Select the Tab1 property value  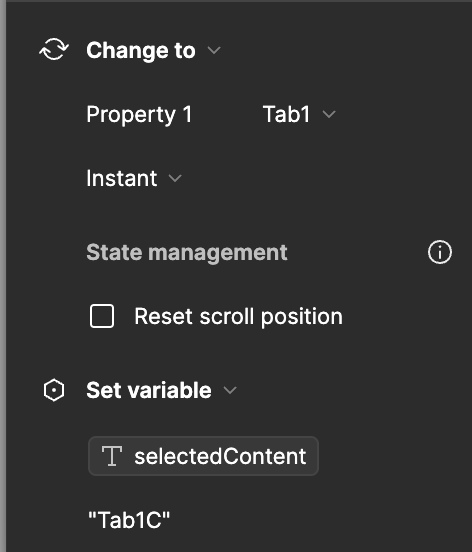click(x=286, y=114)
